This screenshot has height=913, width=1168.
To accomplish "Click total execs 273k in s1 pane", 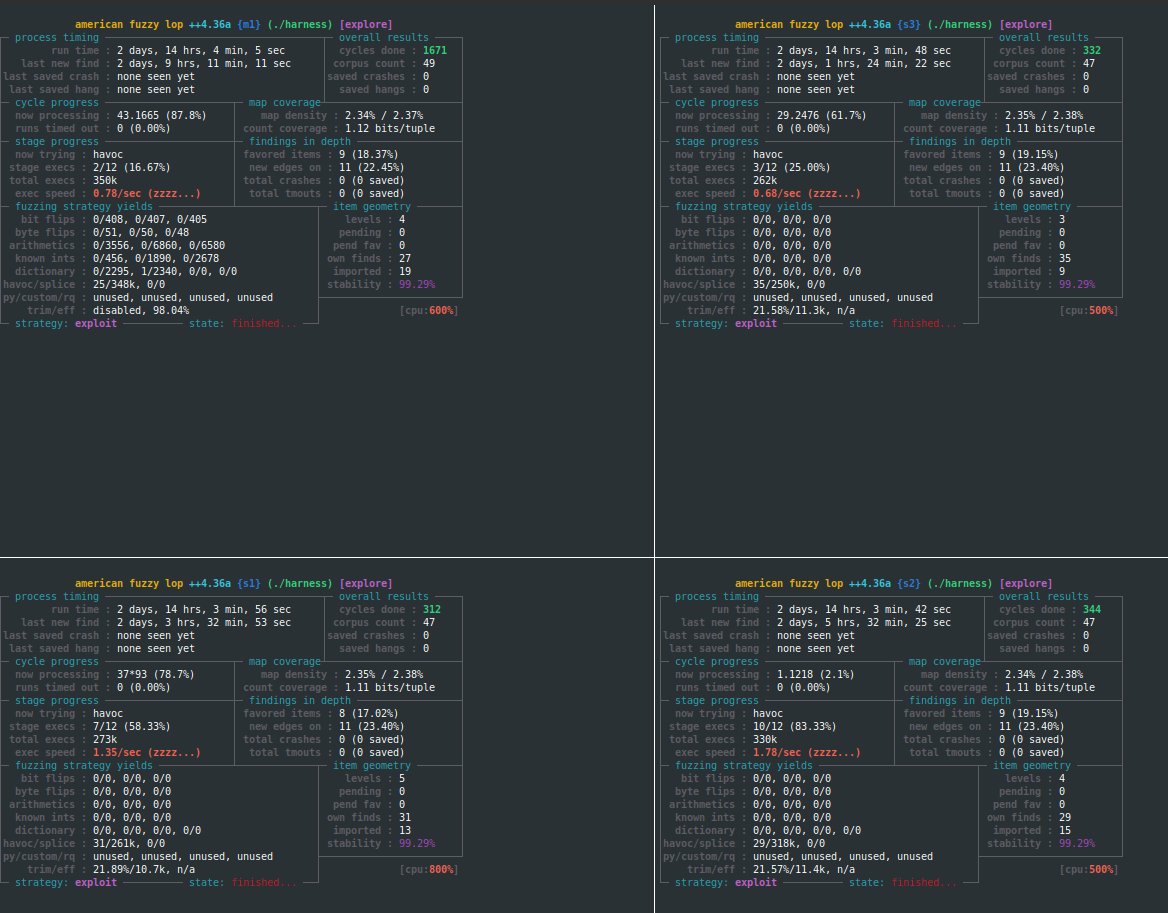I will click(x=105, y=739).
